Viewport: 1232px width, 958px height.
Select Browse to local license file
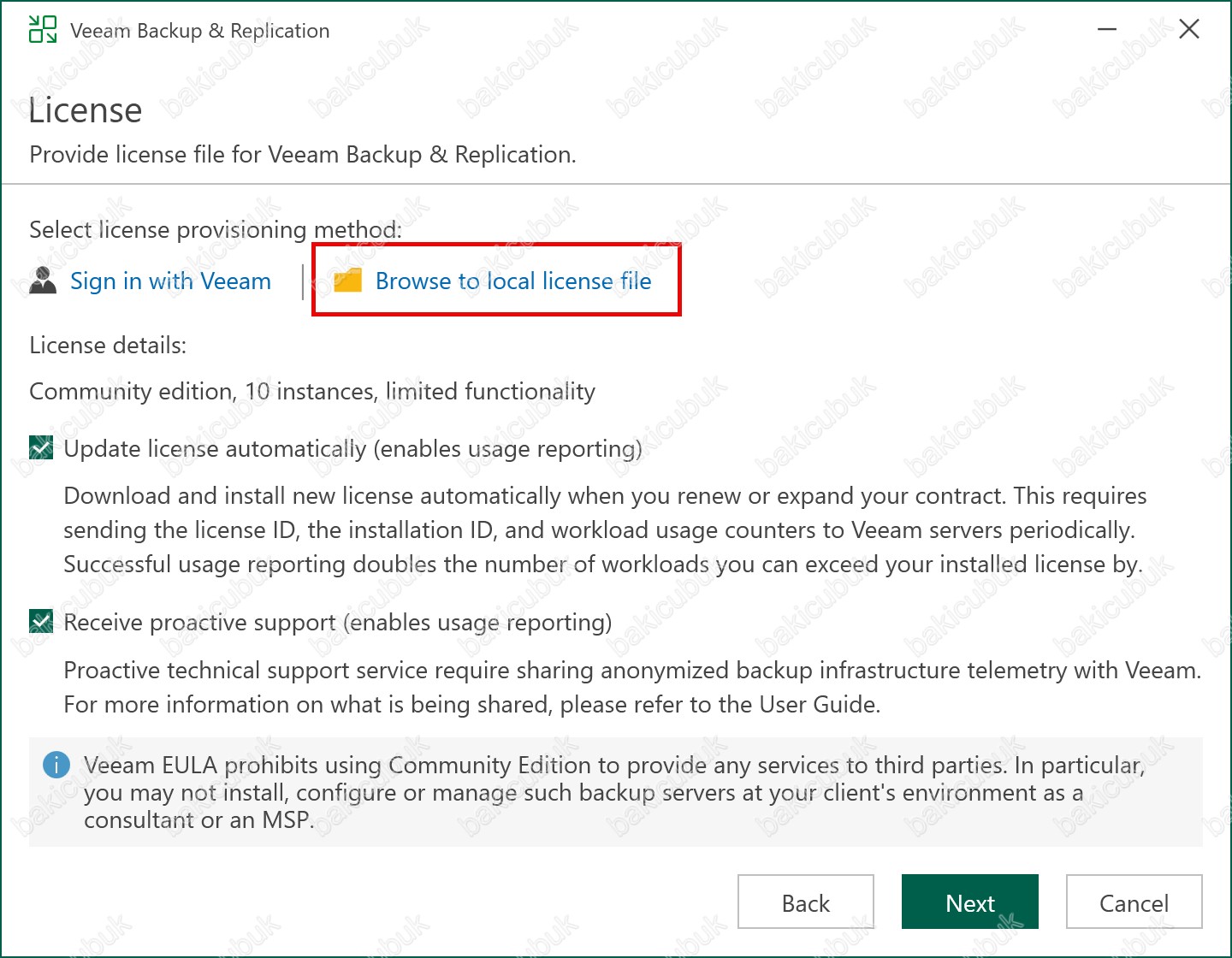pyautogui.click(x=513, y=281)
